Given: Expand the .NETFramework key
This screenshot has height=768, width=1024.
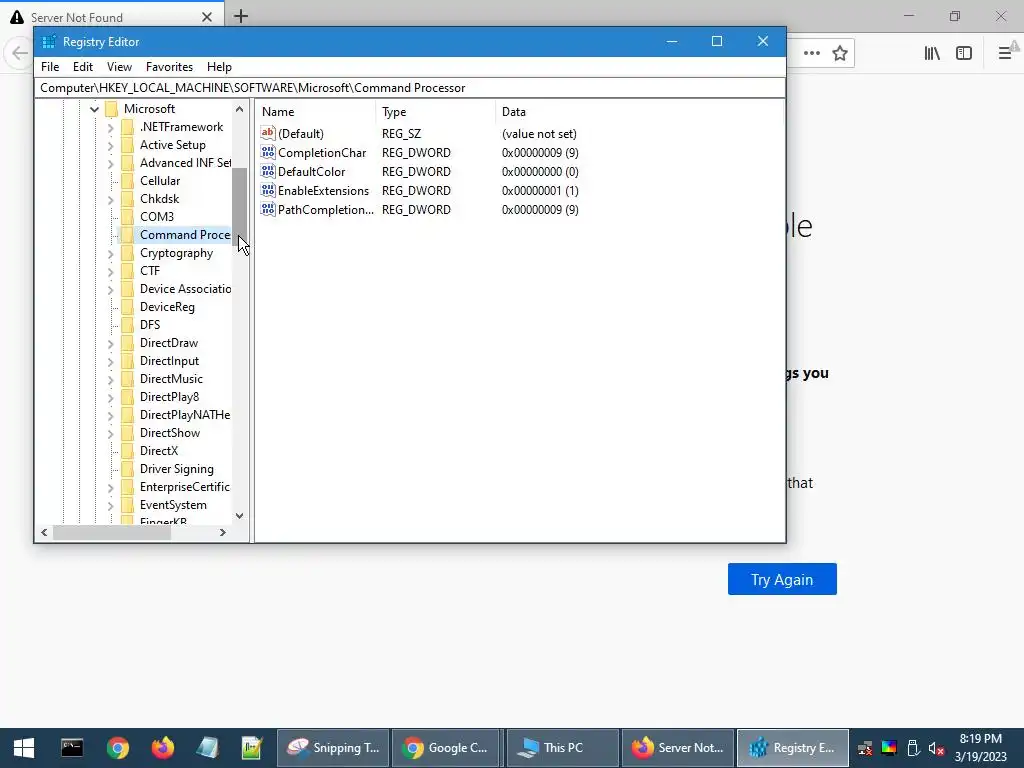Looking at the screenshot, I should coord(110,127).
